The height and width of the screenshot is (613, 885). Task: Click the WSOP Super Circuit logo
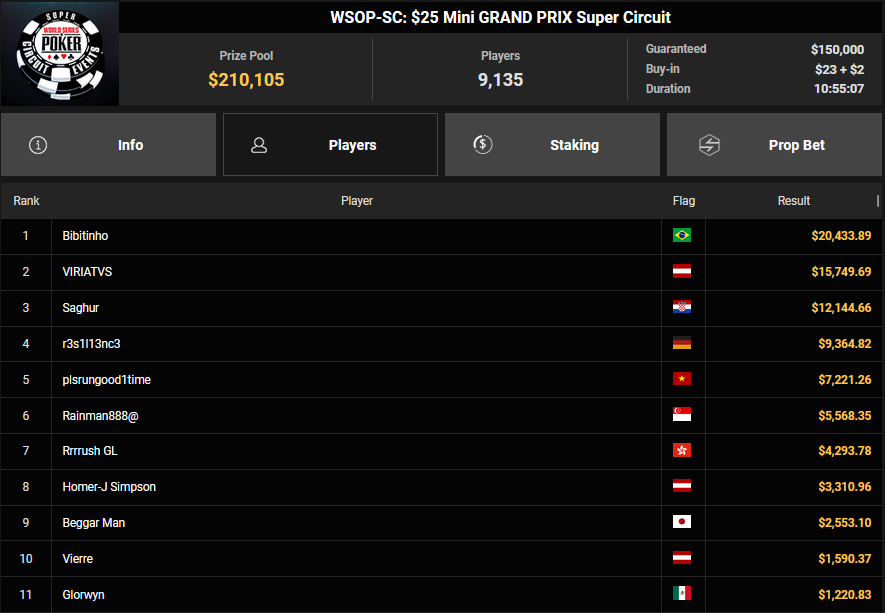pyautogui.click(x=60, y=54)
